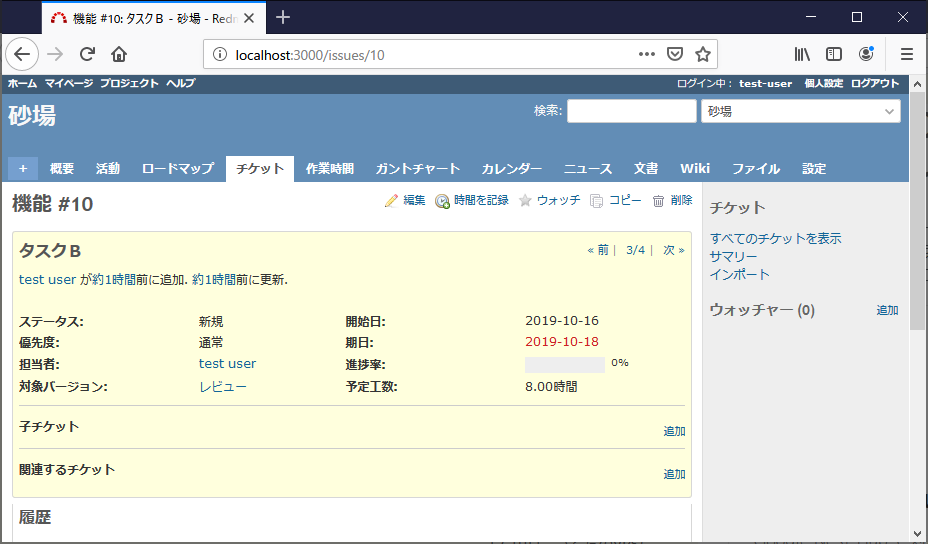Expand the 砂場 project jump dropdown
928x544 pixels.
tap(801, 111)
